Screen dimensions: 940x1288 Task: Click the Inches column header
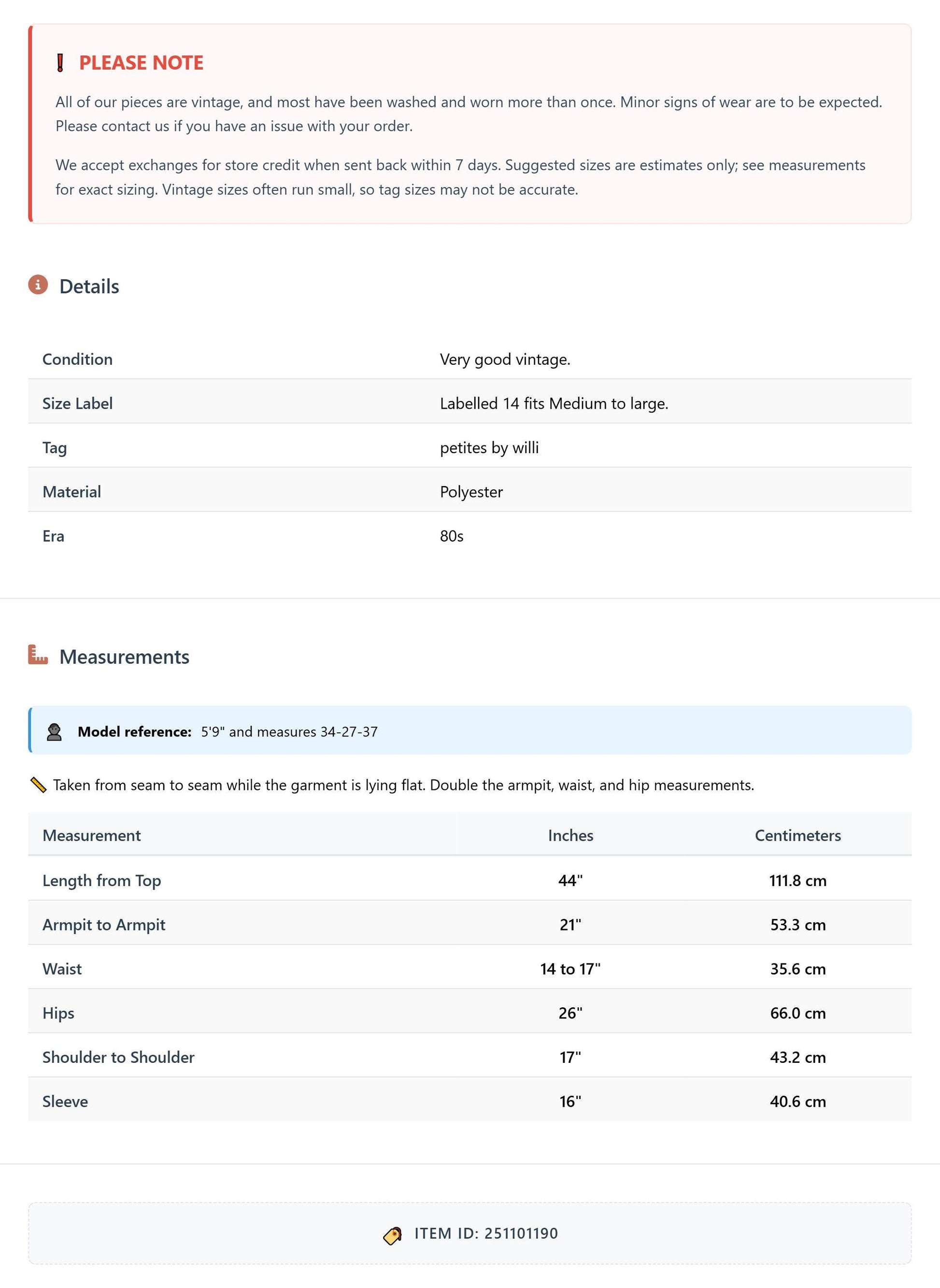(x=571, y=835)
